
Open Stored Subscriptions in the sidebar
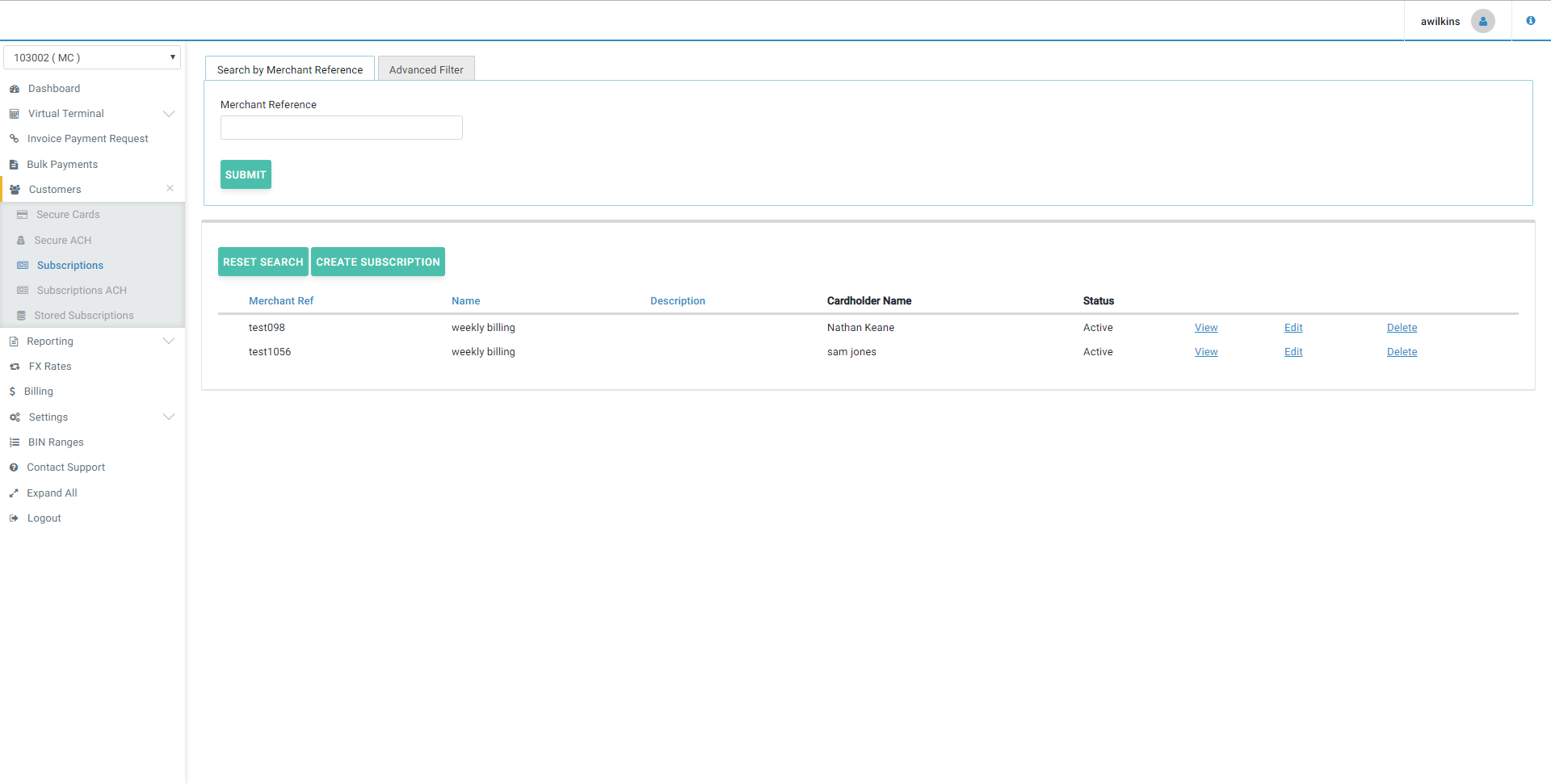tap(83, 316)
